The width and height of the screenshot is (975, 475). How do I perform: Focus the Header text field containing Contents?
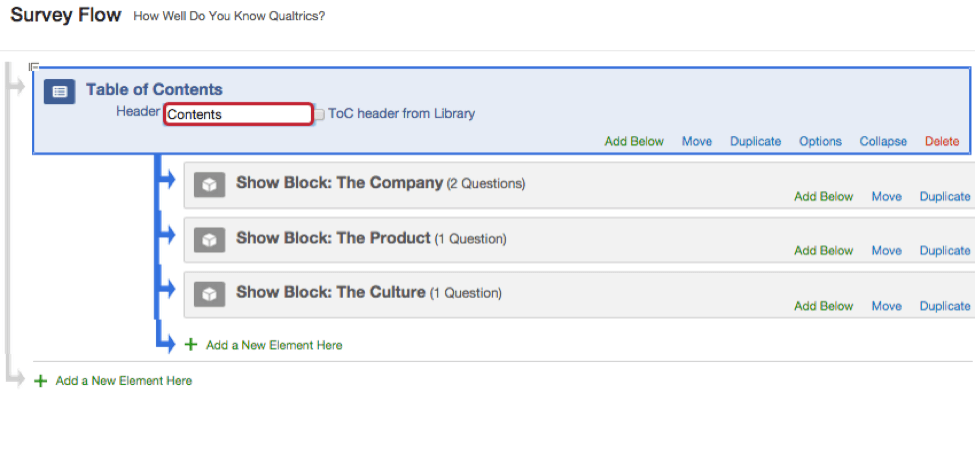pyautogui.click(x=238, y=114)
